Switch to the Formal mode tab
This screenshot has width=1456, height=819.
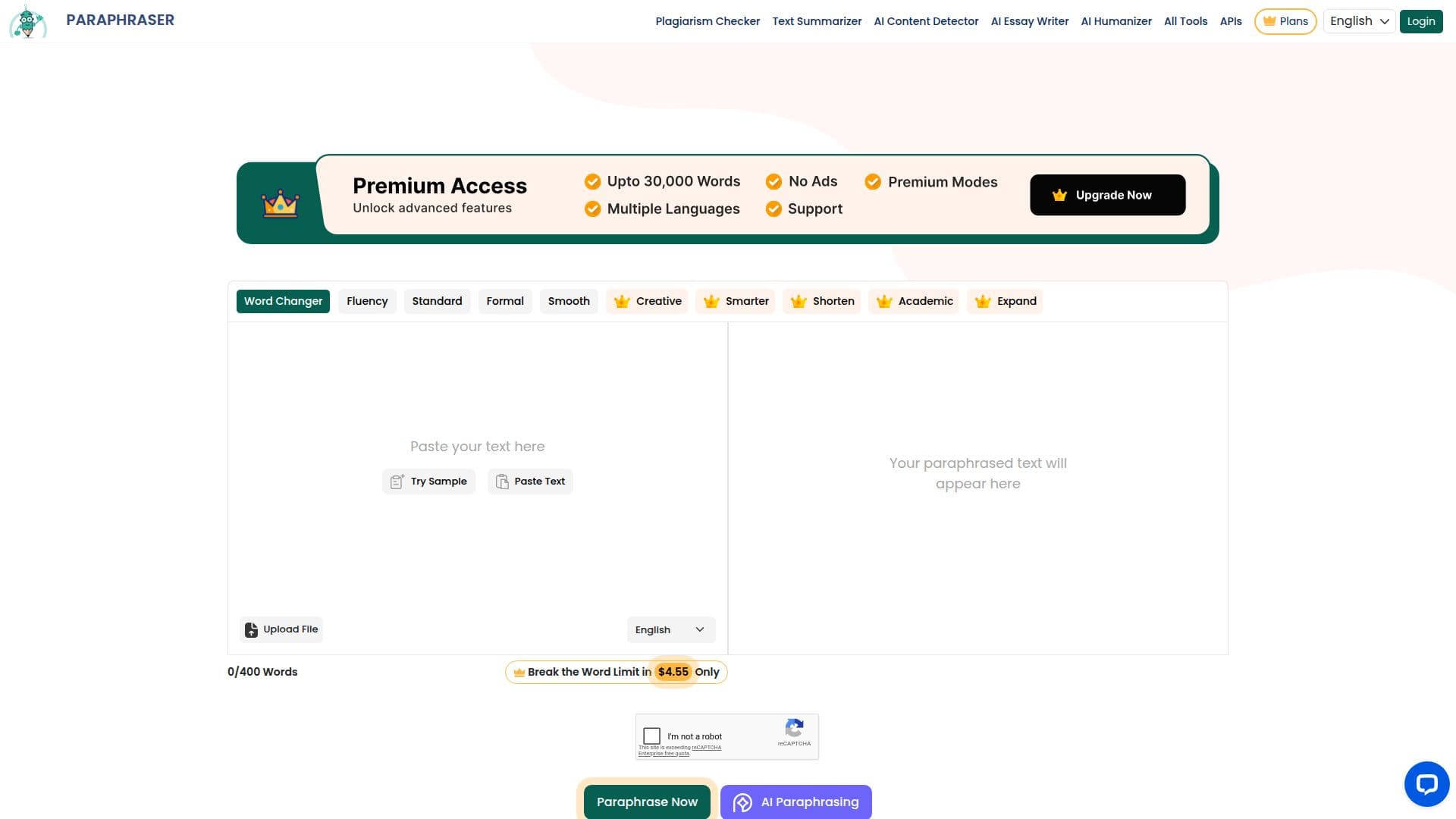(505, 301)
